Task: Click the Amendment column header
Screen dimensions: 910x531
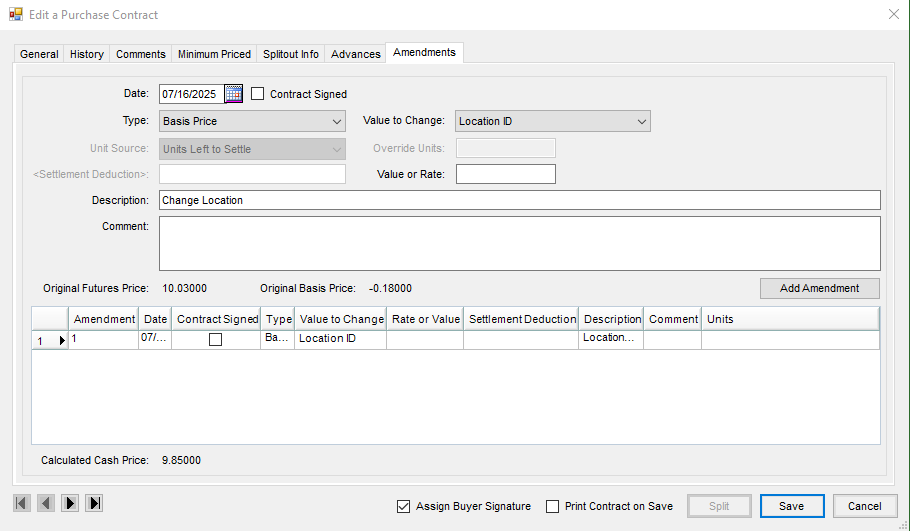Action: click(x=104, y=319)
